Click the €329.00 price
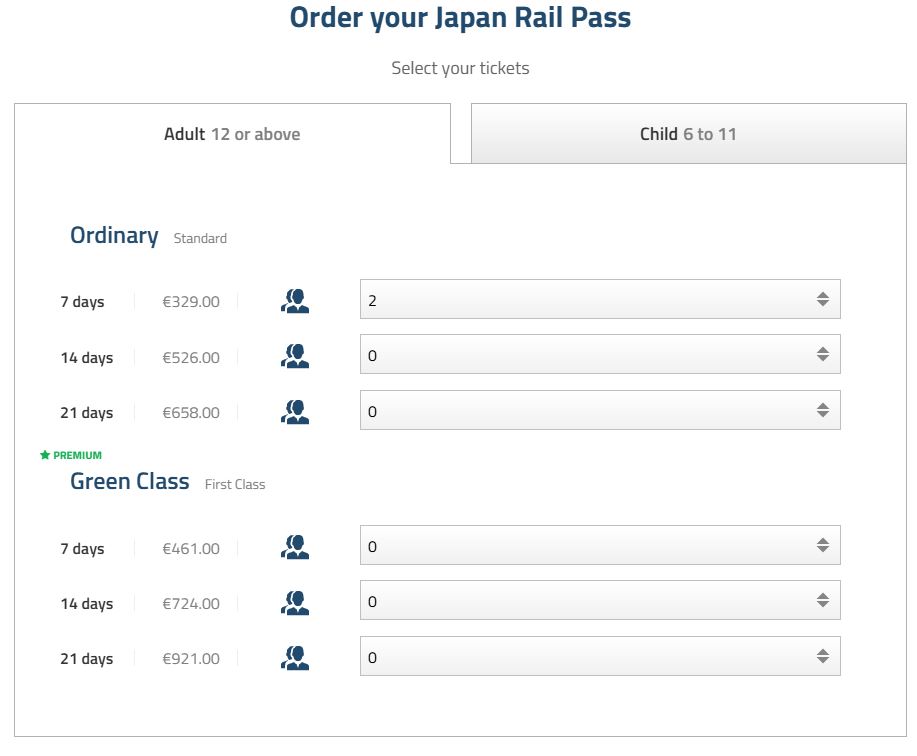This screenshot has height=756, width=917. pos(191,302)
